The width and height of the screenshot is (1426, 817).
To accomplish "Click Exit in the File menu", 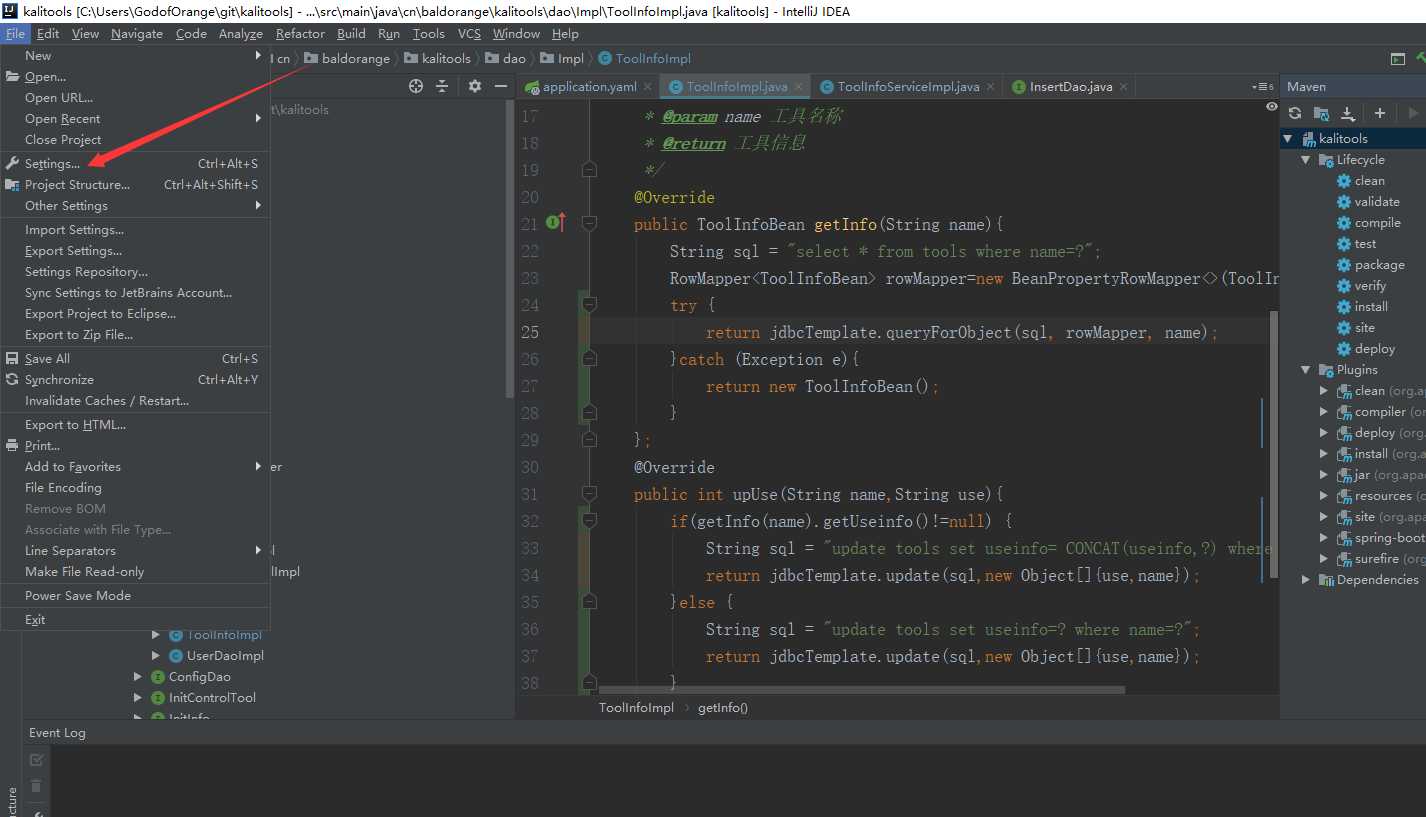I will point(135,619).
